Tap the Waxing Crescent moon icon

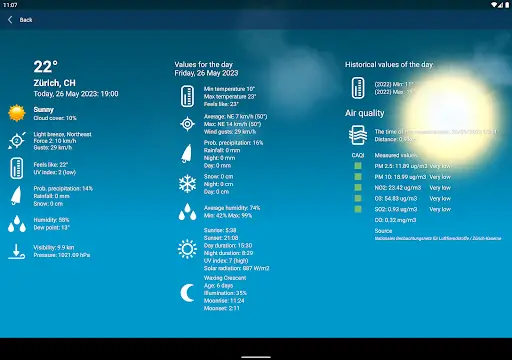click(x=187, y=293)
